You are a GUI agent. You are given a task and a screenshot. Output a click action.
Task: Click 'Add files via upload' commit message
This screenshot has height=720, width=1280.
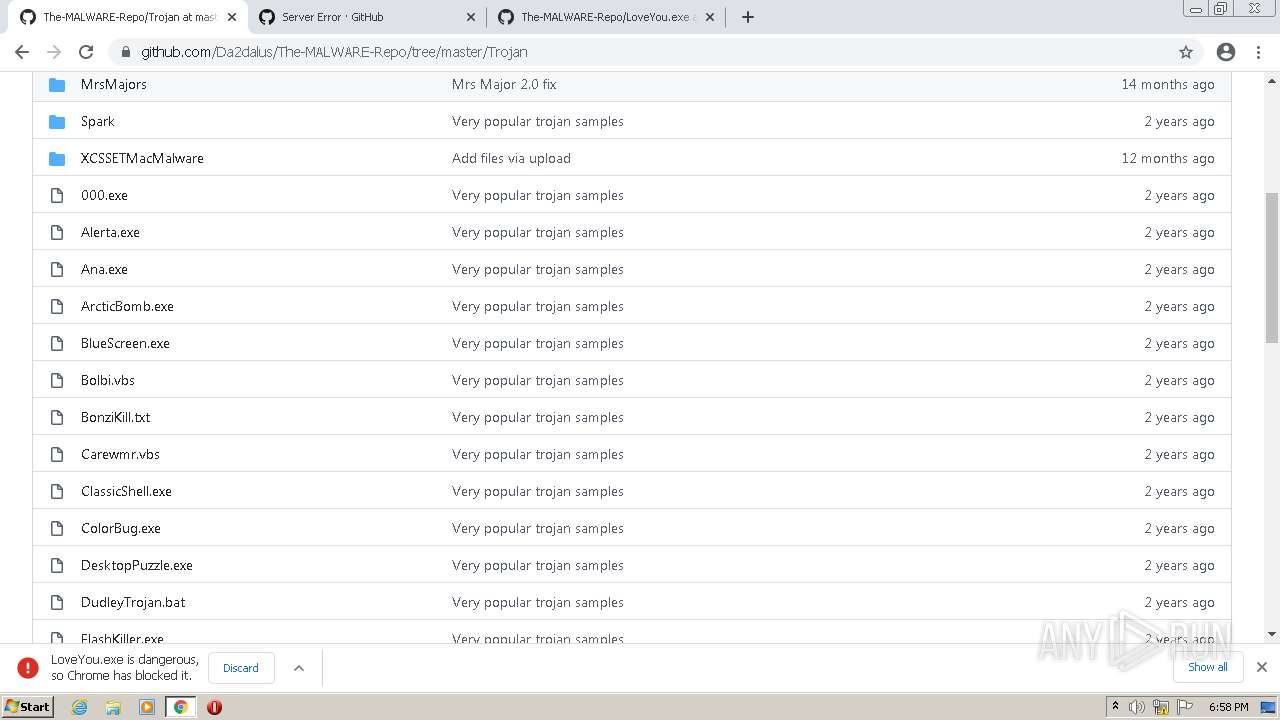pos(511,158)
